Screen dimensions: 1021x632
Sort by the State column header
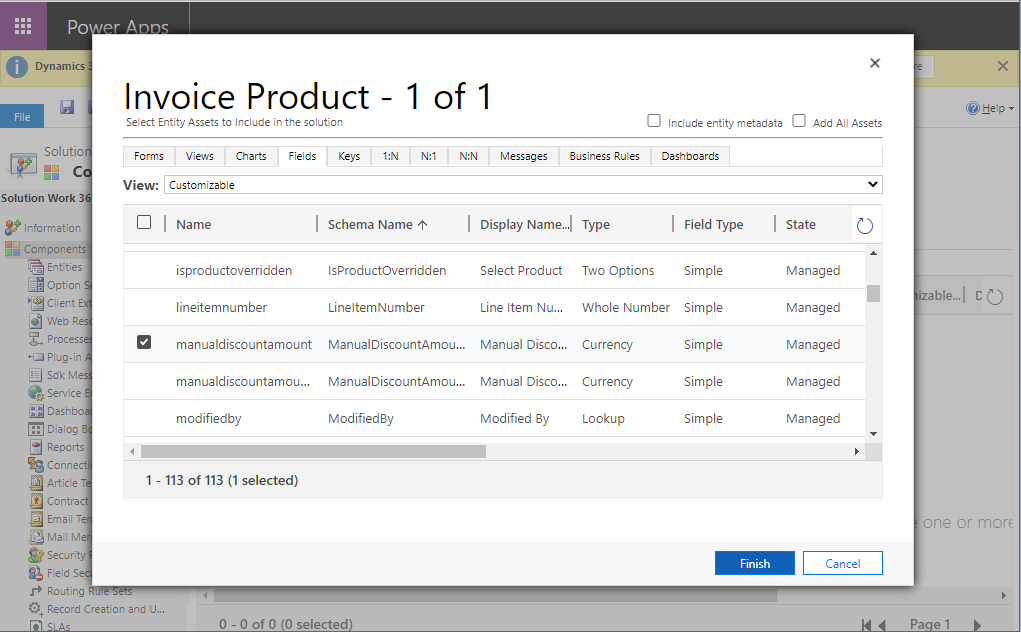[x=800, y=225]
